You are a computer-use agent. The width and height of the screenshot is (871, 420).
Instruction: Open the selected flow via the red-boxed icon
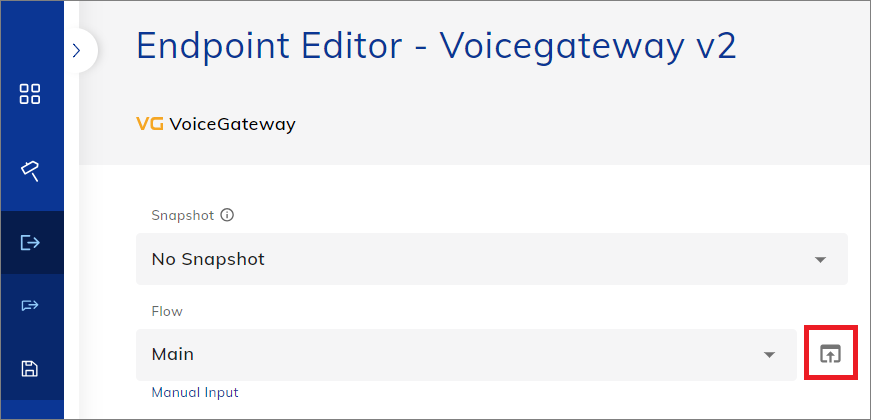click(x=830, y=354)
